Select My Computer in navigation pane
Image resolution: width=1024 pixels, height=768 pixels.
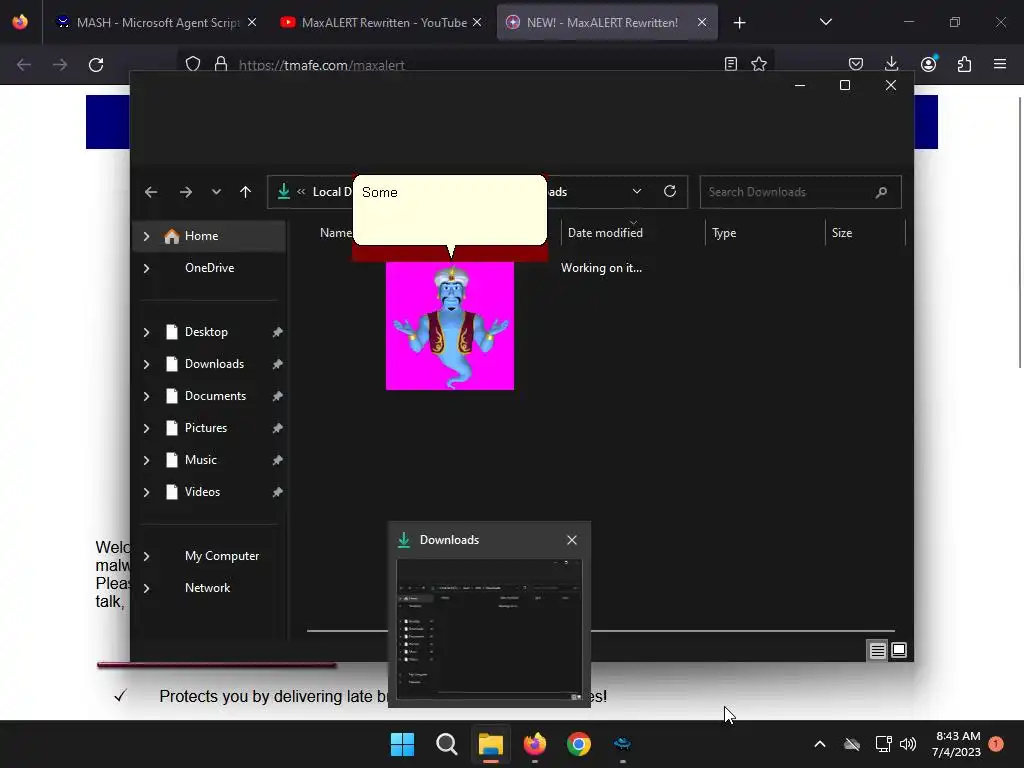[x=222, y=556]
